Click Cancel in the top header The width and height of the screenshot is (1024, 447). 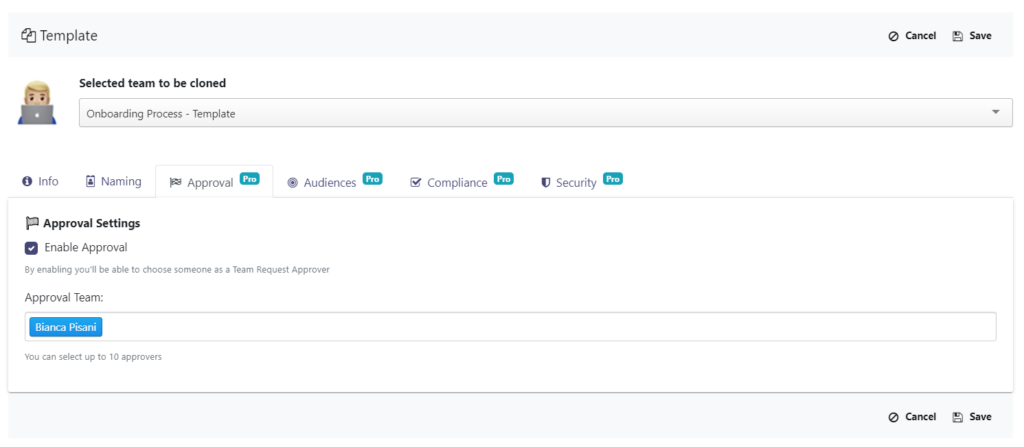click(x=912, y=36)
